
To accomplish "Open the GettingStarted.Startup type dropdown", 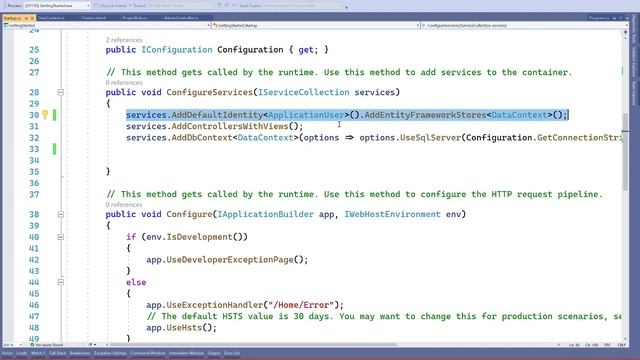I will tap(316, 25).
